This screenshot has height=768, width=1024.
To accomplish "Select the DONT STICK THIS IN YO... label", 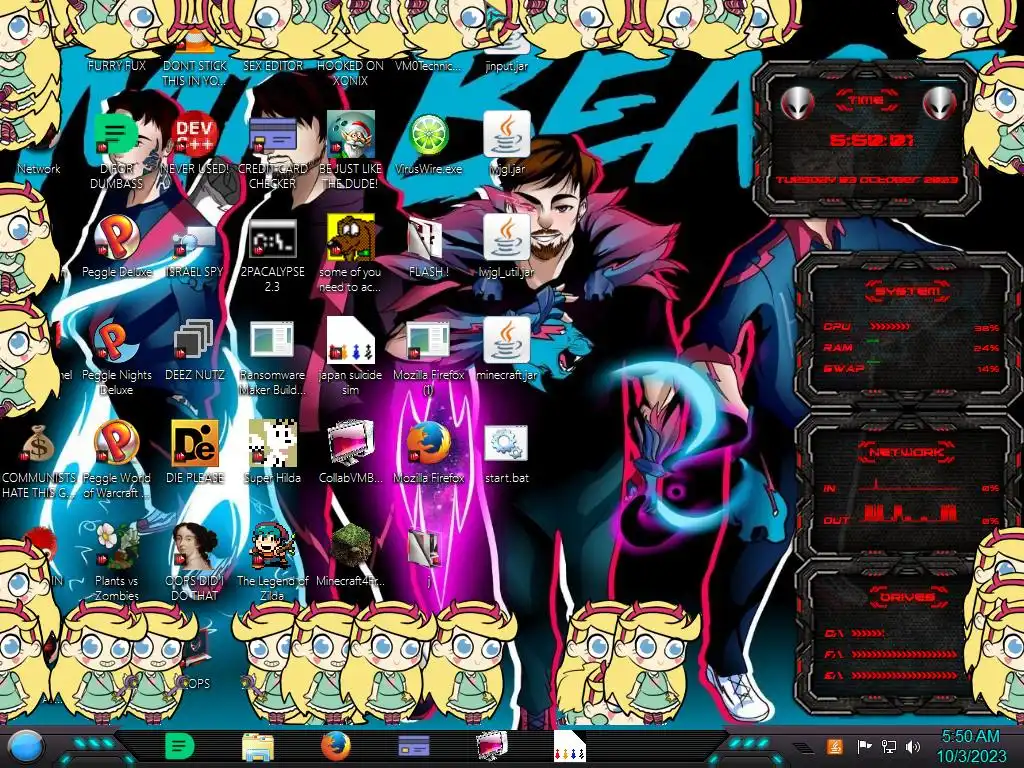I will [x=195, y=73].
